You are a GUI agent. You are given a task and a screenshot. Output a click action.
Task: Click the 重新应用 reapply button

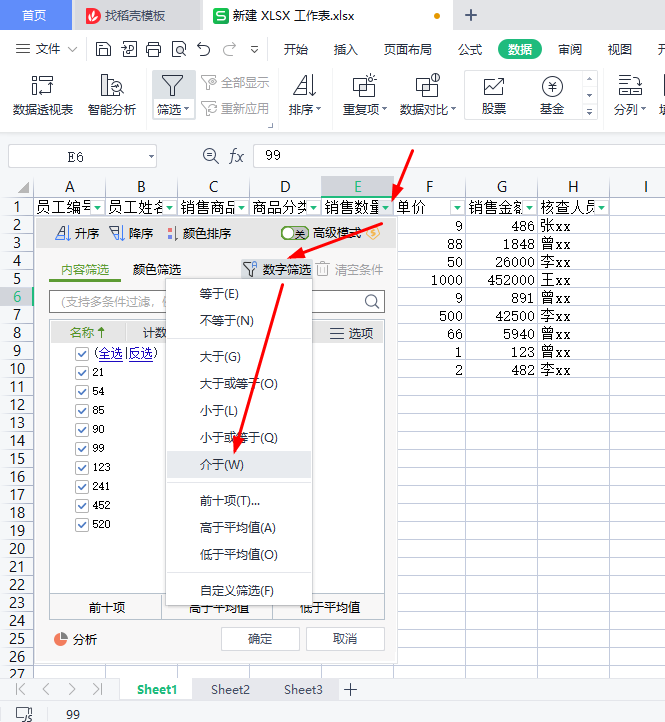coord(235,109)
